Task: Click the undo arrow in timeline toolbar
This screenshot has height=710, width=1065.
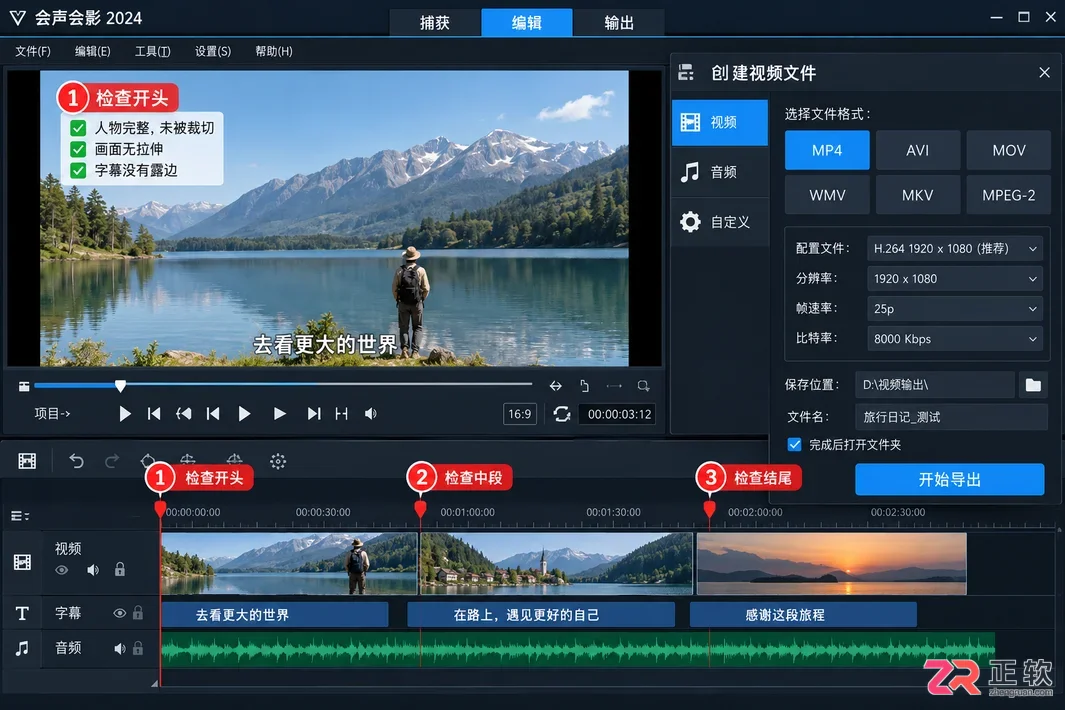Action: [x=76, y=461]
